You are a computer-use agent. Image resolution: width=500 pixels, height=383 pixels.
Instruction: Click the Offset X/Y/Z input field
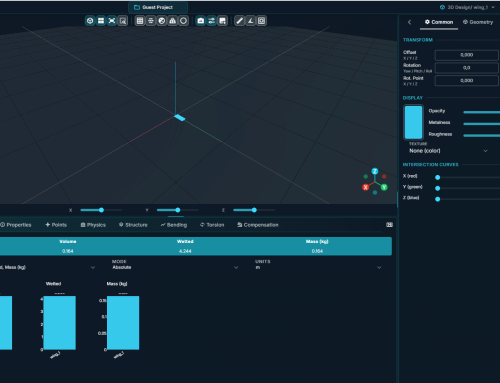(x=466, y=55)
